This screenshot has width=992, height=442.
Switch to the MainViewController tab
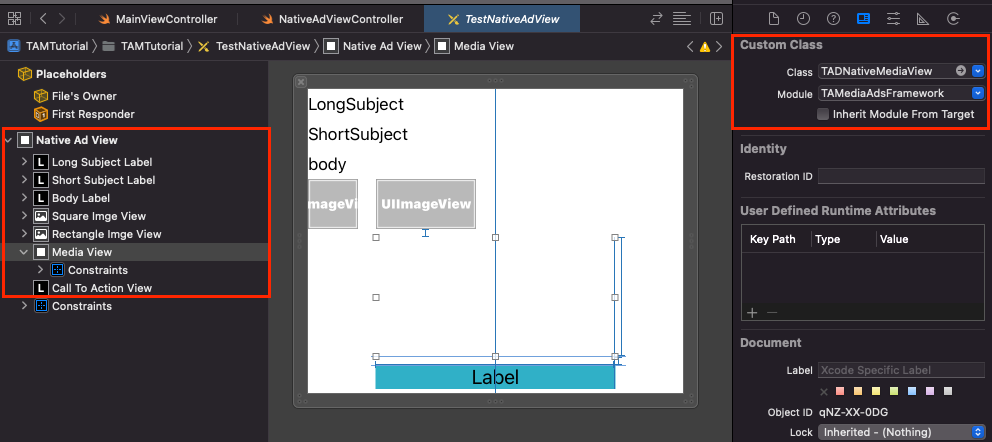pos(158,19)
